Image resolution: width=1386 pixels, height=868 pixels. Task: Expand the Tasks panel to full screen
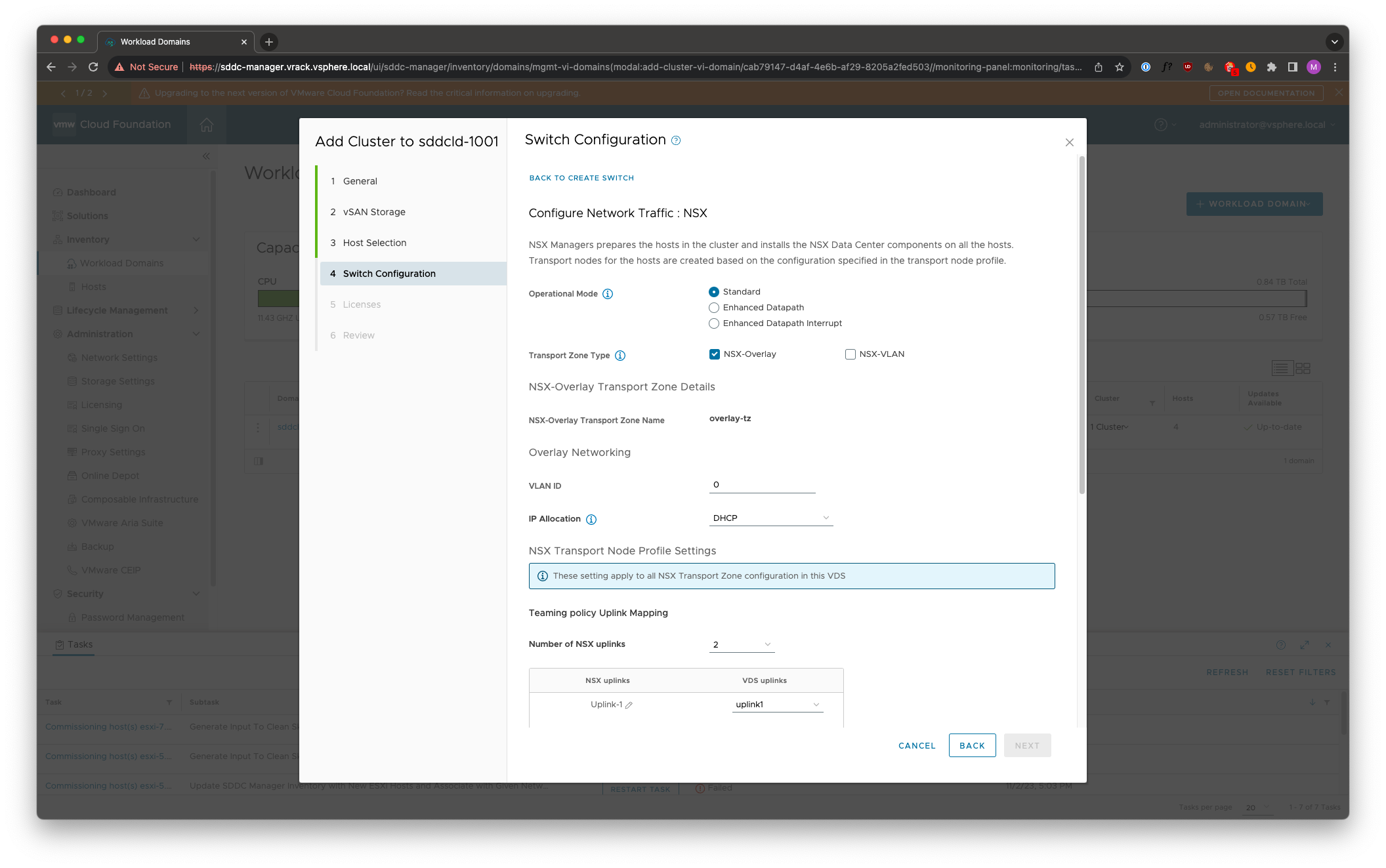click(1305, 646)
